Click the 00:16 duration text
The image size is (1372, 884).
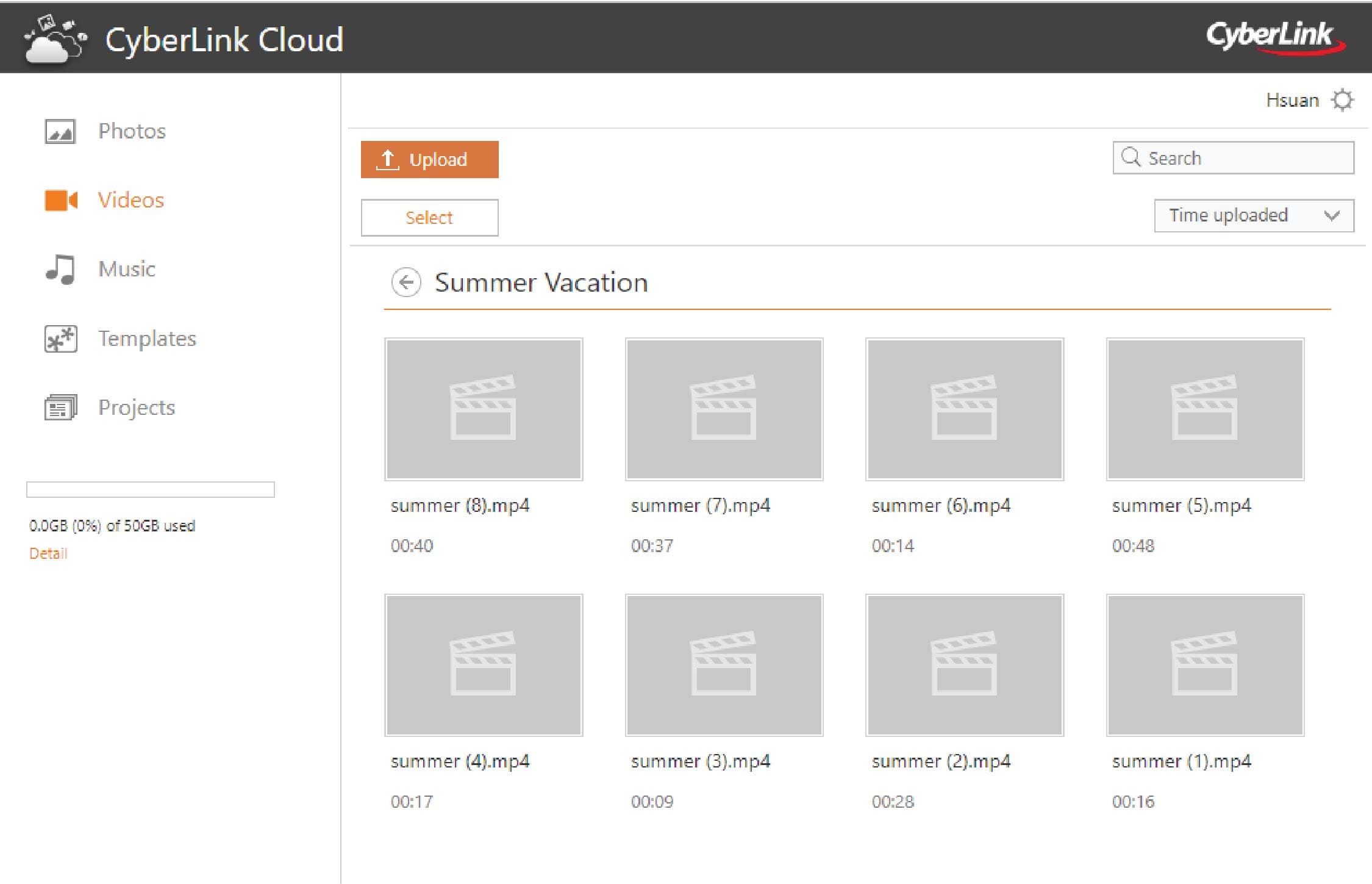(x=1134, y=802)
